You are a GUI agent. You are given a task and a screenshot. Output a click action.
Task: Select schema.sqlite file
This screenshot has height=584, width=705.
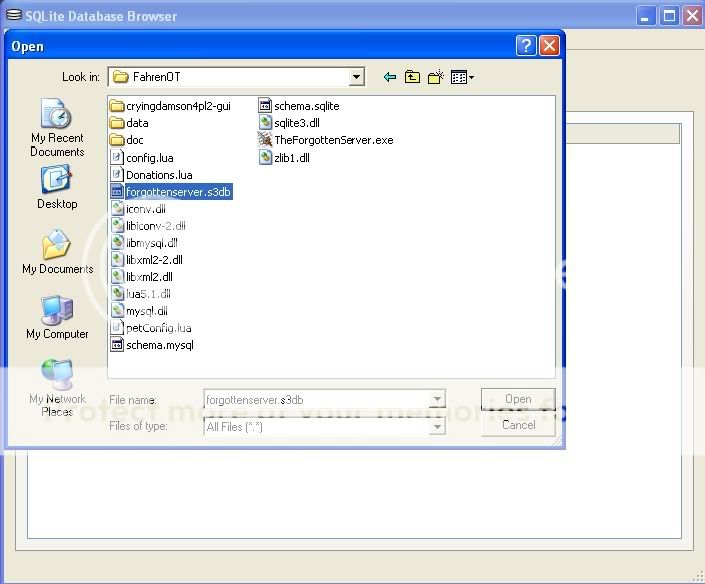tap(299, 106)
